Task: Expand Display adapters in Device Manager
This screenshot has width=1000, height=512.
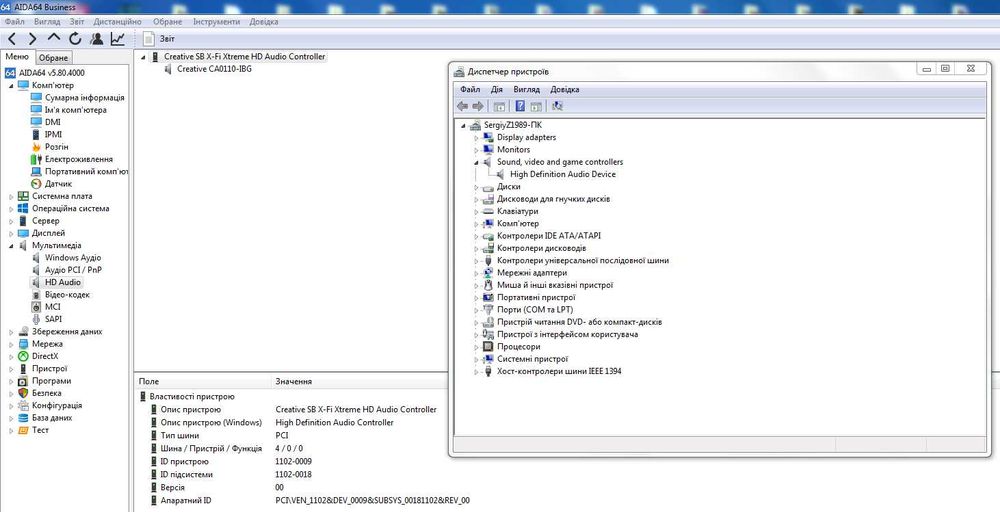Action: 476,138
